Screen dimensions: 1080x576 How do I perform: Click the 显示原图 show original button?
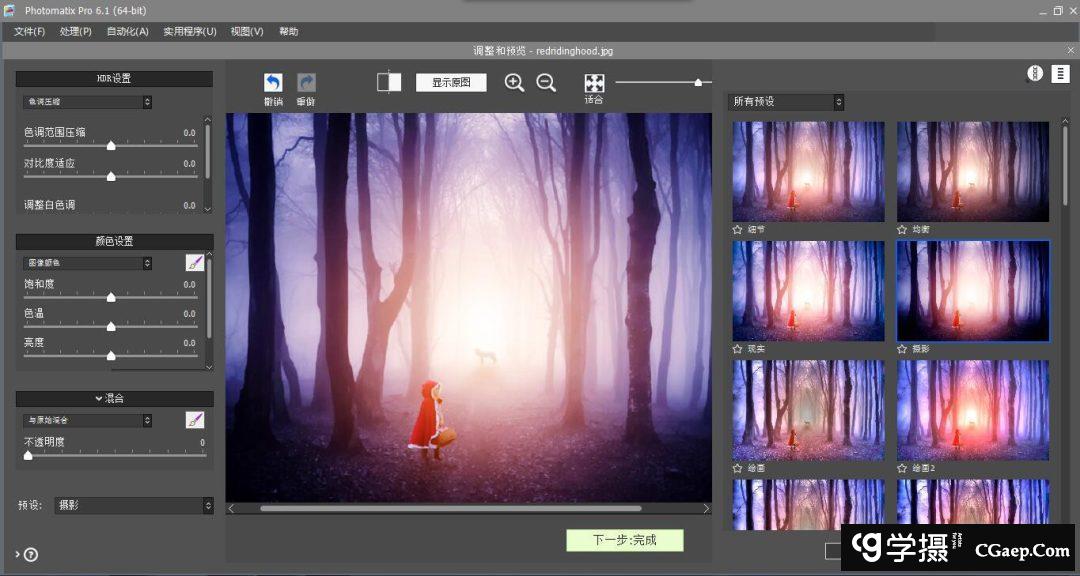[x=451, y=83]
